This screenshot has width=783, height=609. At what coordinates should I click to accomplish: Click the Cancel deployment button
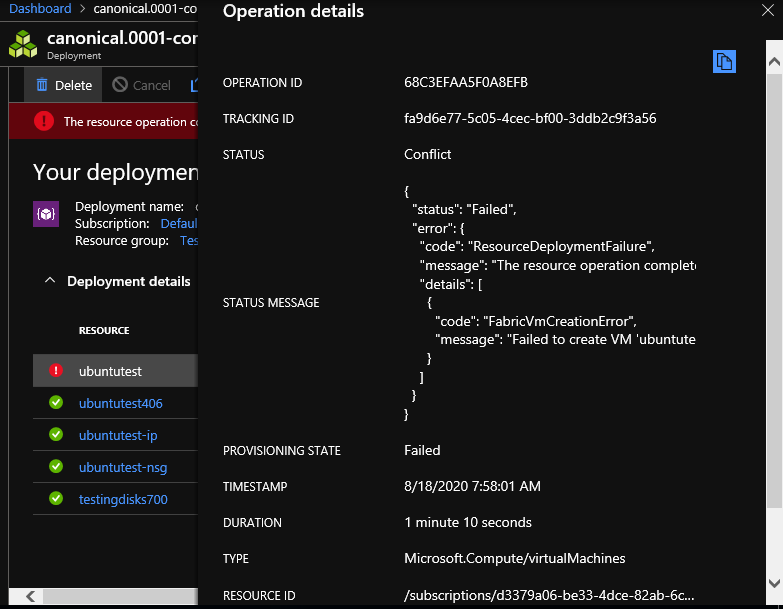(x=141, y=85)
